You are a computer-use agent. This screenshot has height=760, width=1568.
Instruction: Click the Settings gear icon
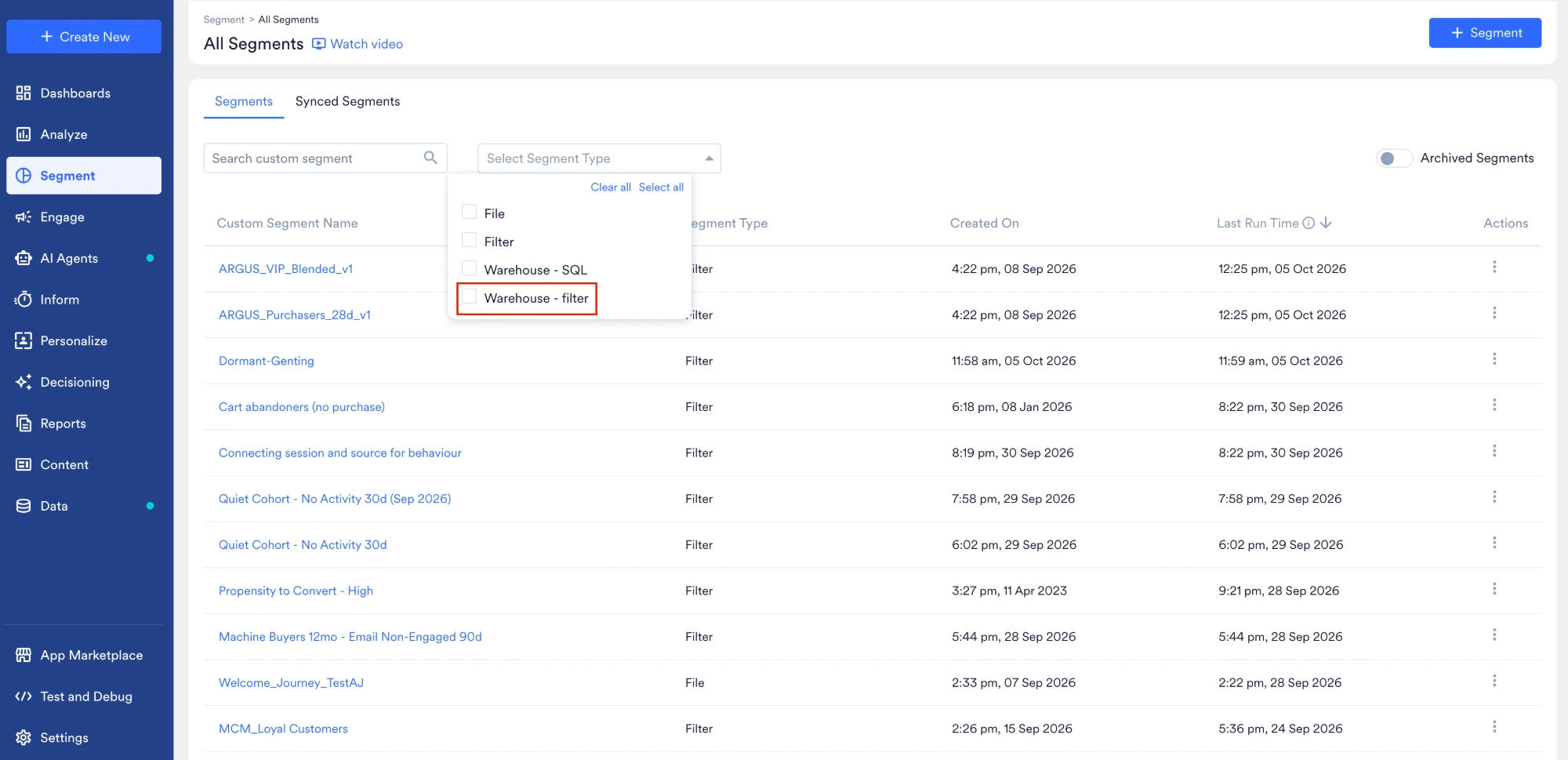[24, 738]
